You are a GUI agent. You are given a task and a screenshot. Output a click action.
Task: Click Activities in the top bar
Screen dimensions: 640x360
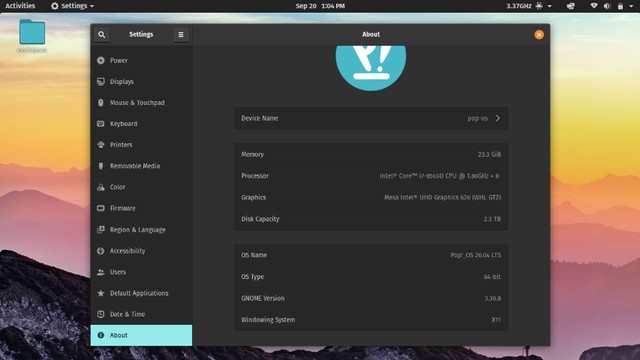point(20,6)
